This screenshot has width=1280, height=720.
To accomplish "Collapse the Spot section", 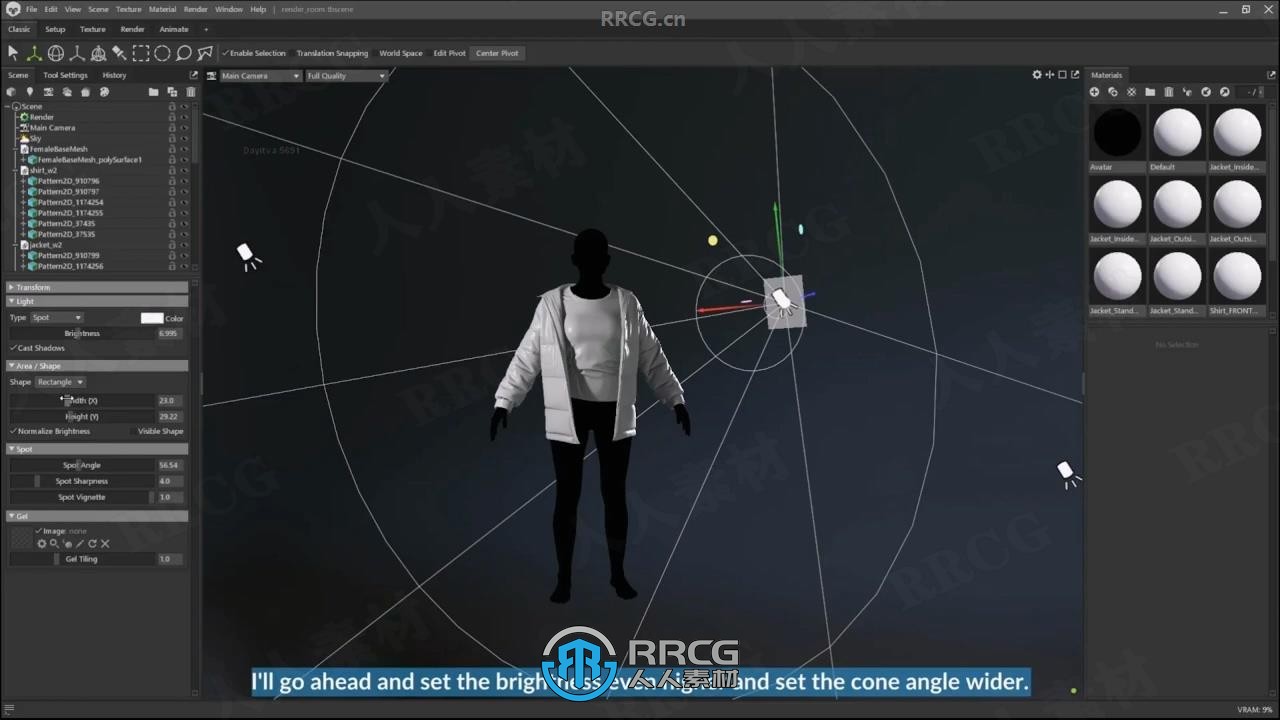I will [x=97, y=449].
